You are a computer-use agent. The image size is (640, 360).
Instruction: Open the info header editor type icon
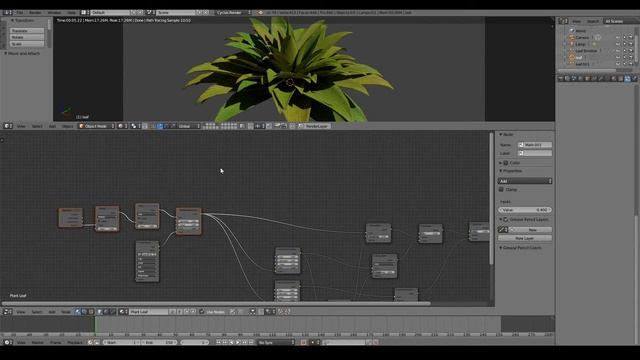click(x=7, y=13)
